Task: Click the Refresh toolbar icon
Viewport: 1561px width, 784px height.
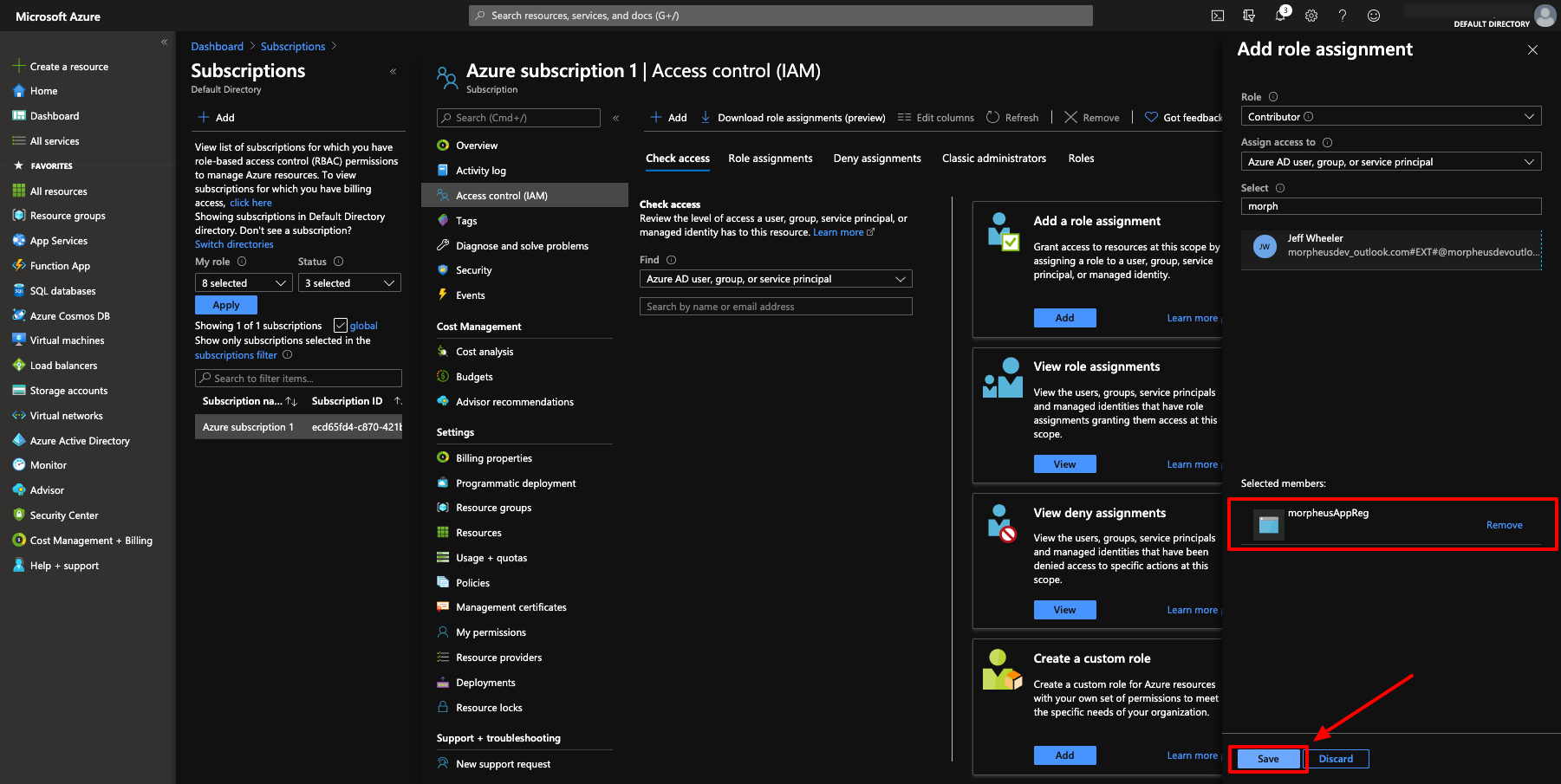Action: pyautogui.click(x=1012, y=118)
